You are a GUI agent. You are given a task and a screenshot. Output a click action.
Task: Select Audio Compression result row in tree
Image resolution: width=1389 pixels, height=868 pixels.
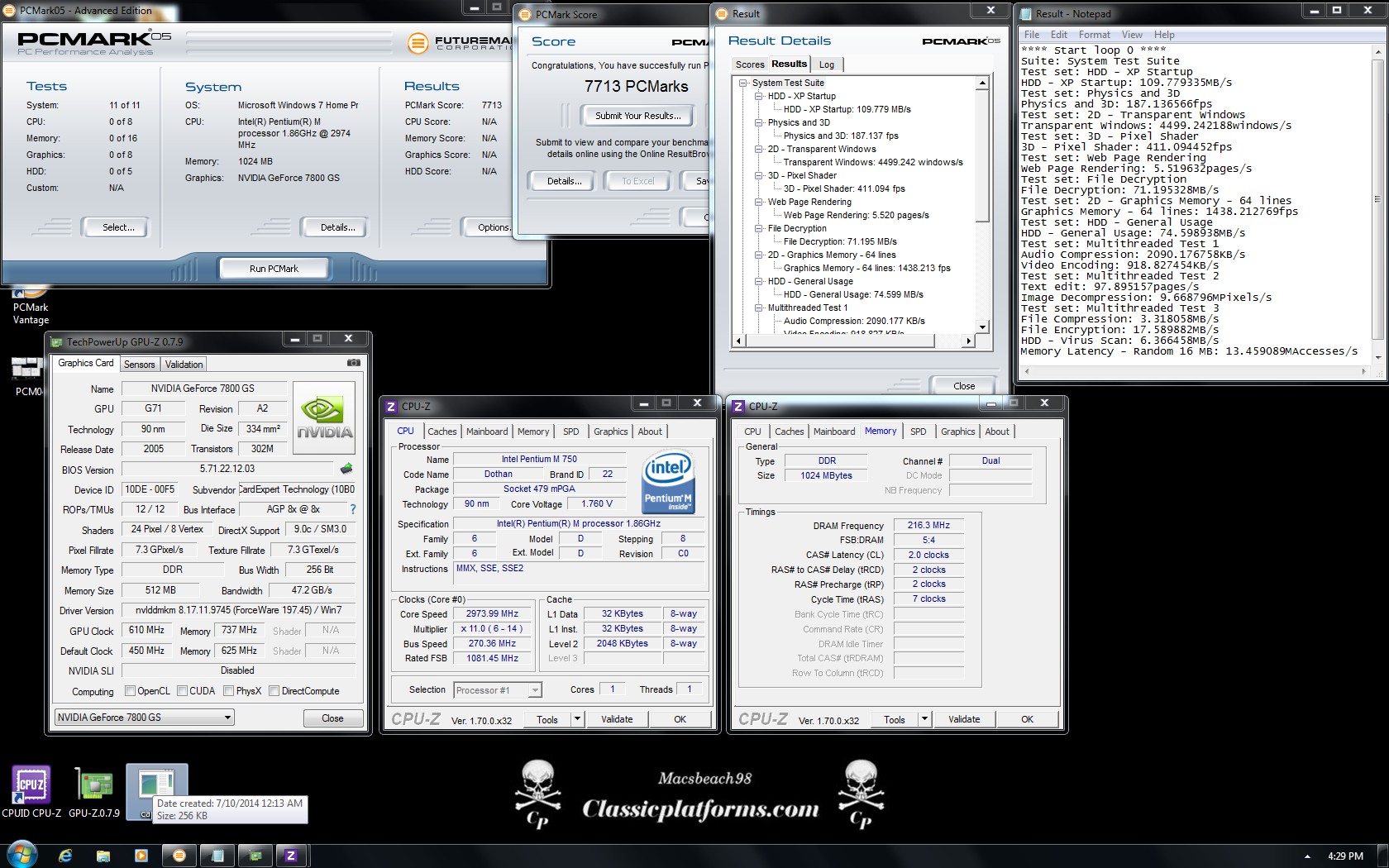(x=854, y=321)
